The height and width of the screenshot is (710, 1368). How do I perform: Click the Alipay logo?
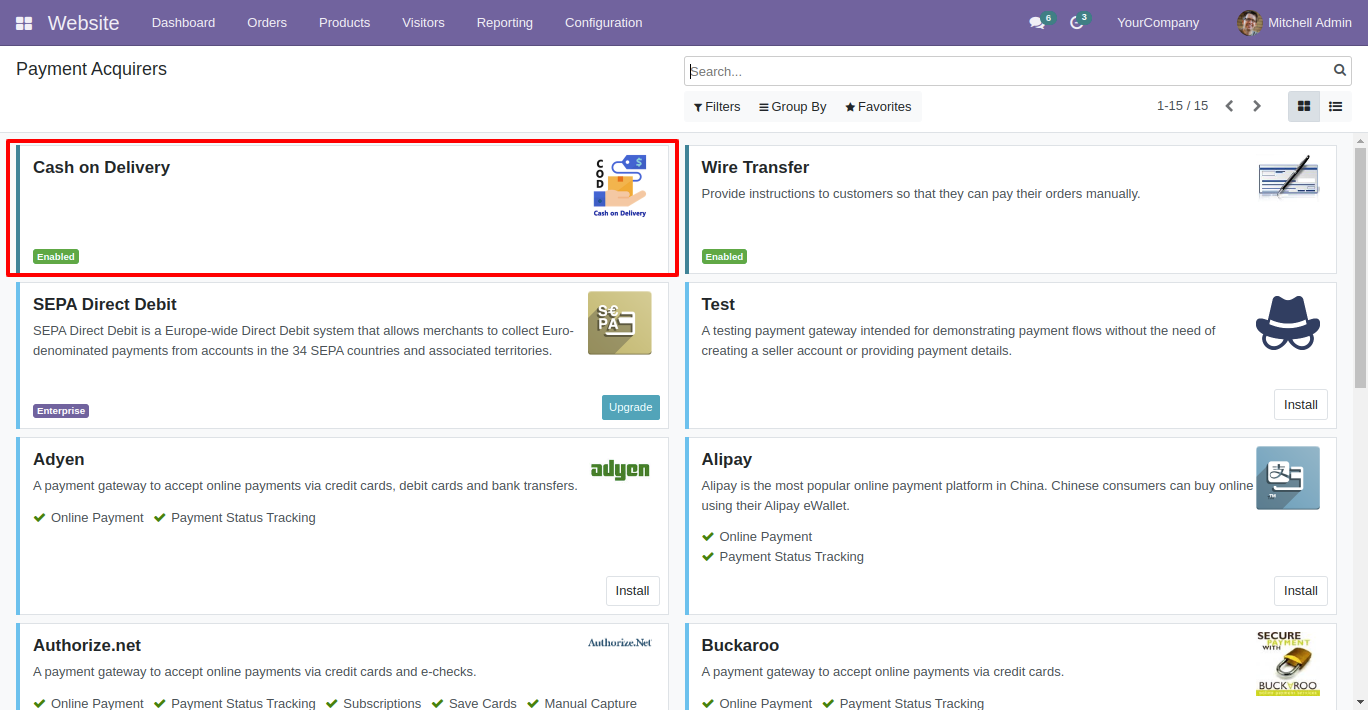(1288, 478)
